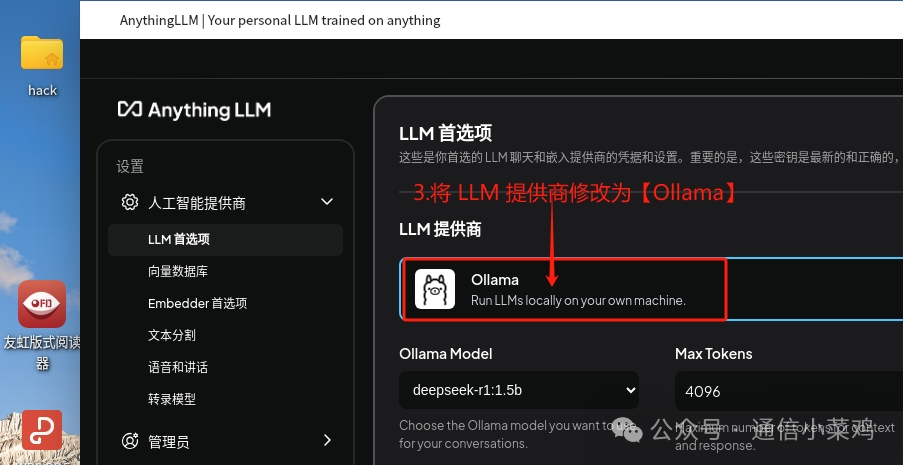Expand the 管理员 section arrow

[x=327, y=440]
